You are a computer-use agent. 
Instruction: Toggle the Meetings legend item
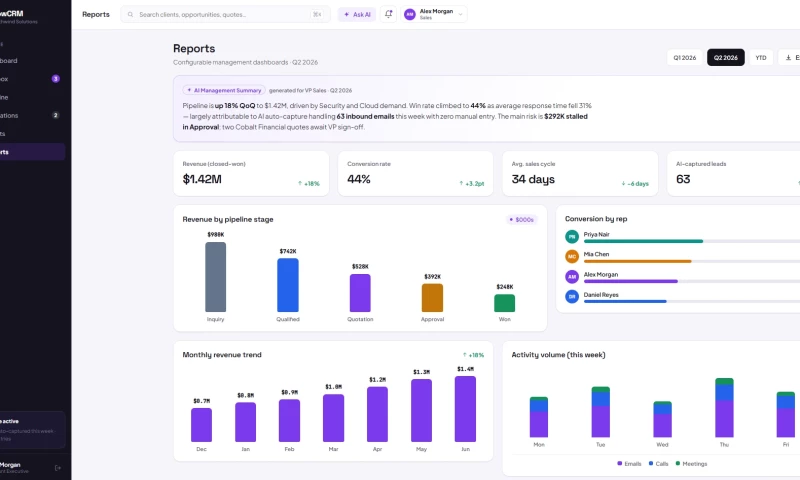(691, 464)
